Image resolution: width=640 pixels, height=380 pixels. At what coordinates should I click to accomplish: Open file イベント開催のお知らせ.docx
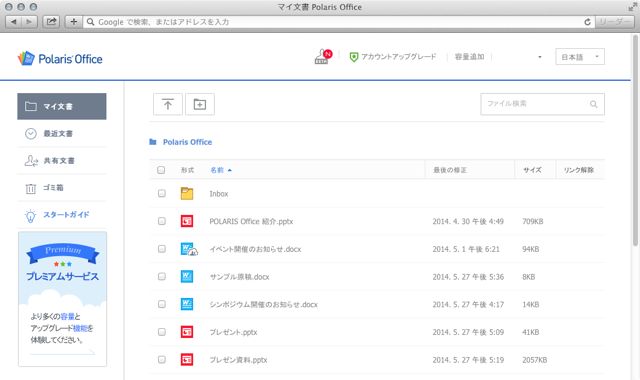click(255, 249)
